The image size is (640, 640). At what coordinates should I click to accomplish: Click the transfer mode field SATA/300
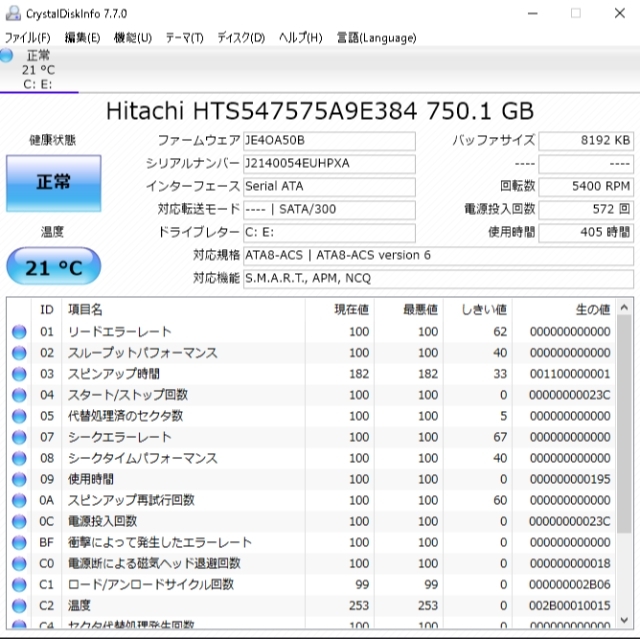point(329,209)
